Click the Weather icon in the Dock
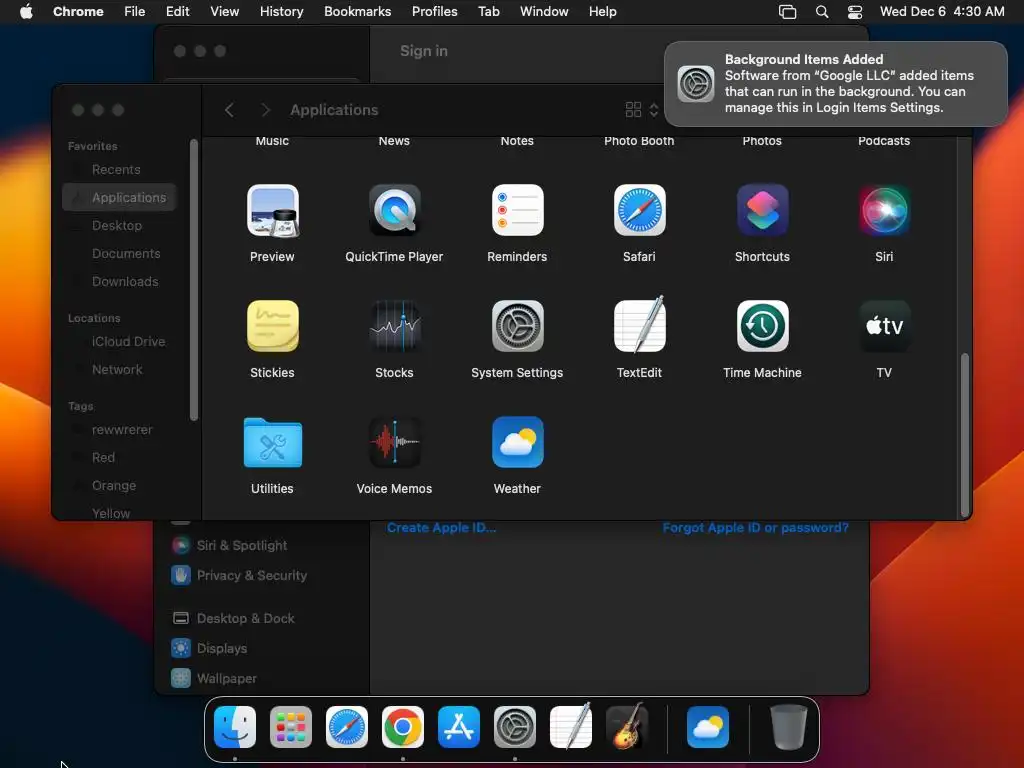 [708, 727]
